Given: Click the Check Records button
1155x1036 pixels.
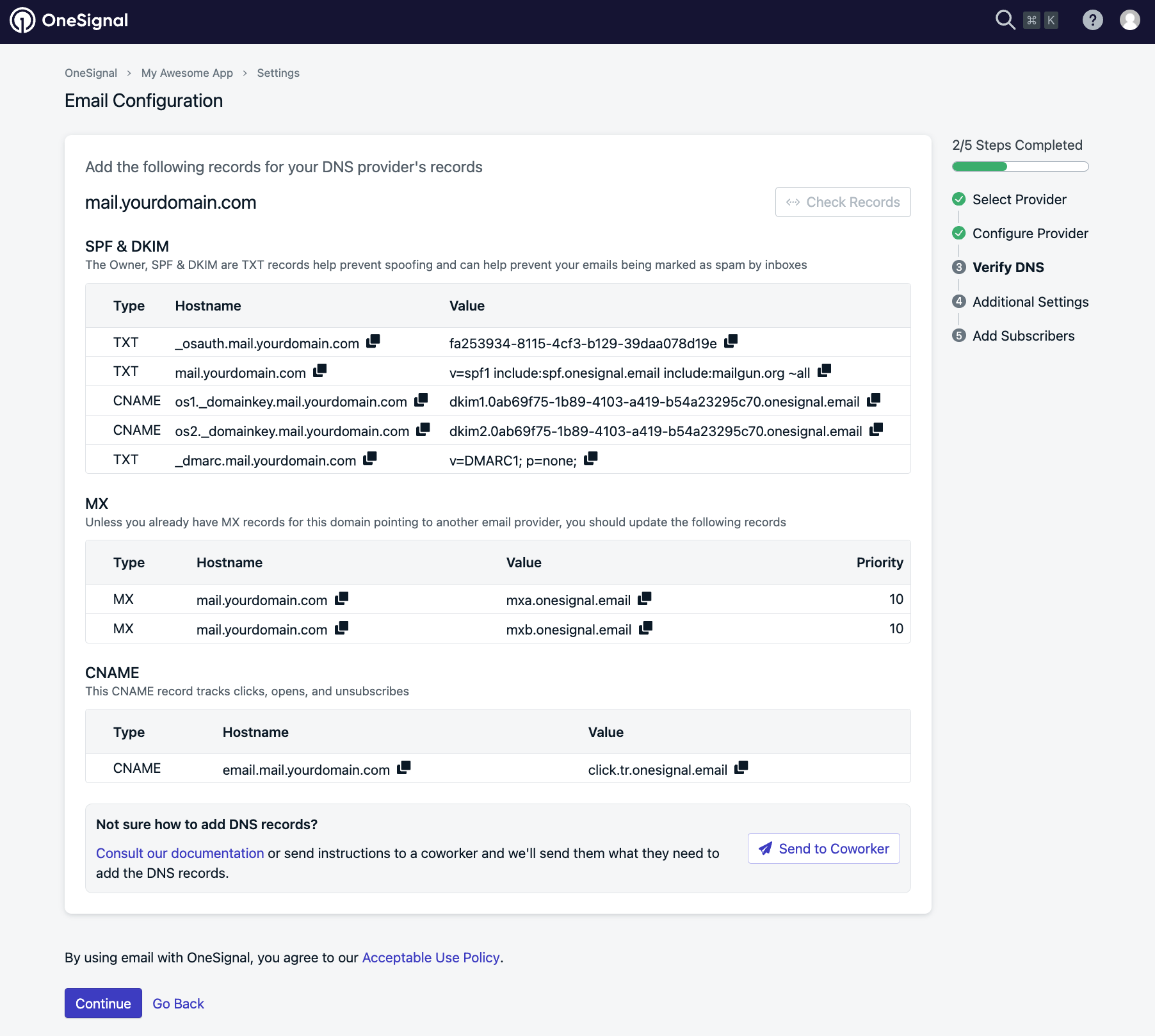Looking at the screenshot, I should pyautogui.click(x=843, y=202).
